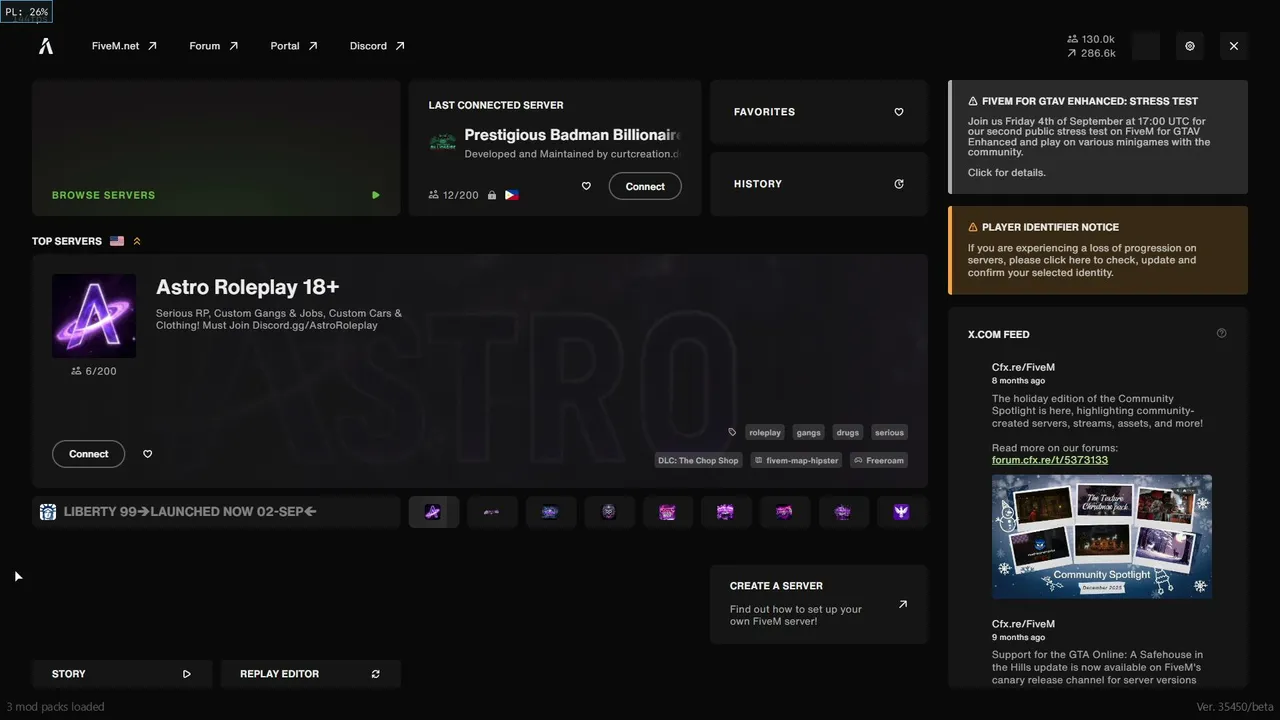Click the fivem-map-hipster badge

pyautogui.click(x=796, y=461)
